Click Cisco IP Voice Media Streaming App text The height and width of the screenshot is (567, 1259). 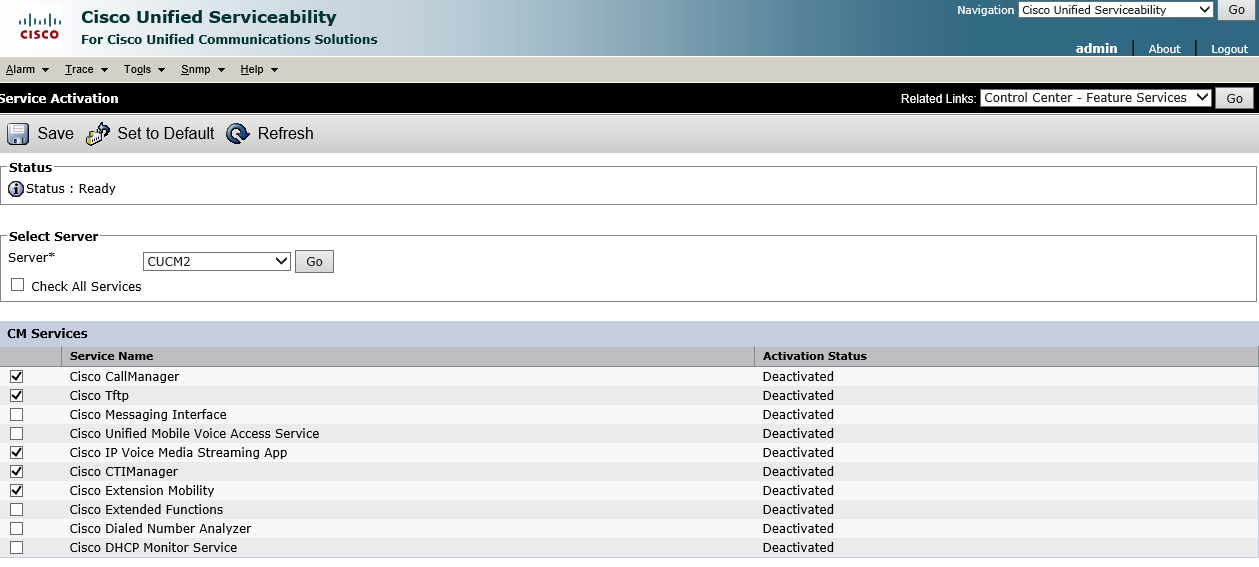point(178,453)
